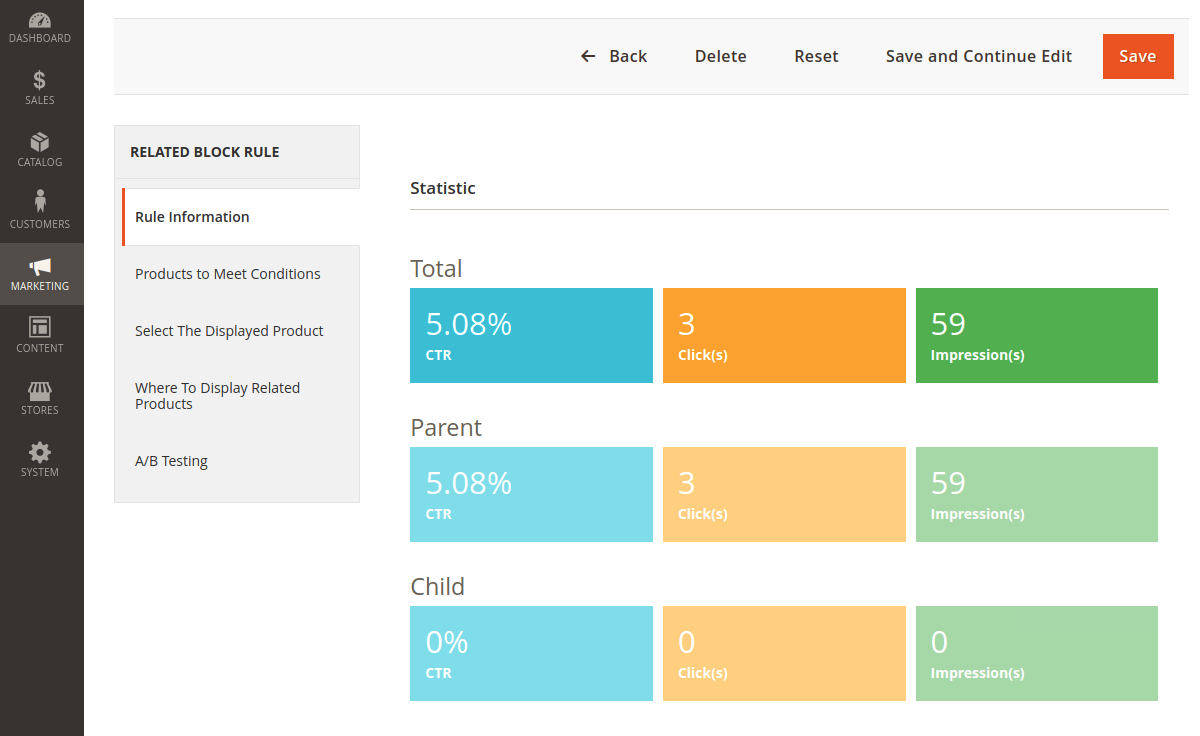Viewport: 1200px width, 736px height.
Task: Click the Reset button
Action: (x=816, y=56)
